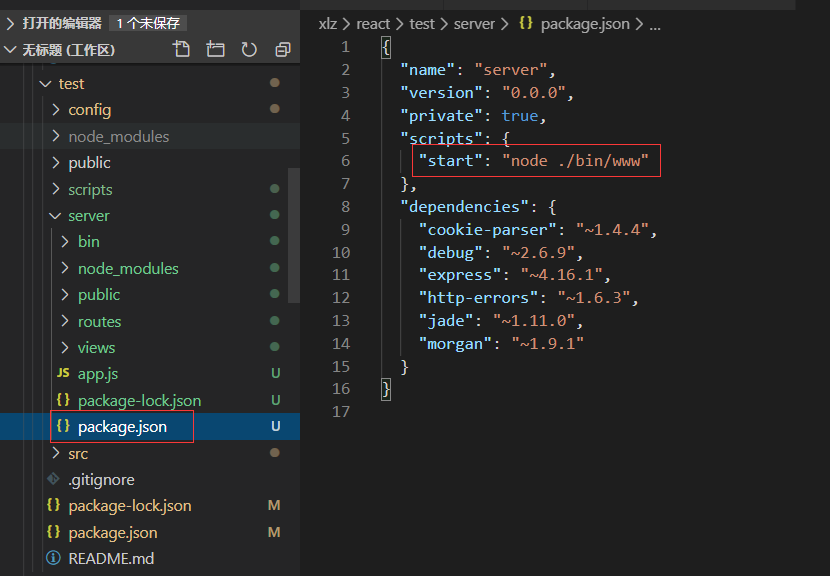Open green node_modules folder under server
Screen dimensions: 830x576
[128, 268]
